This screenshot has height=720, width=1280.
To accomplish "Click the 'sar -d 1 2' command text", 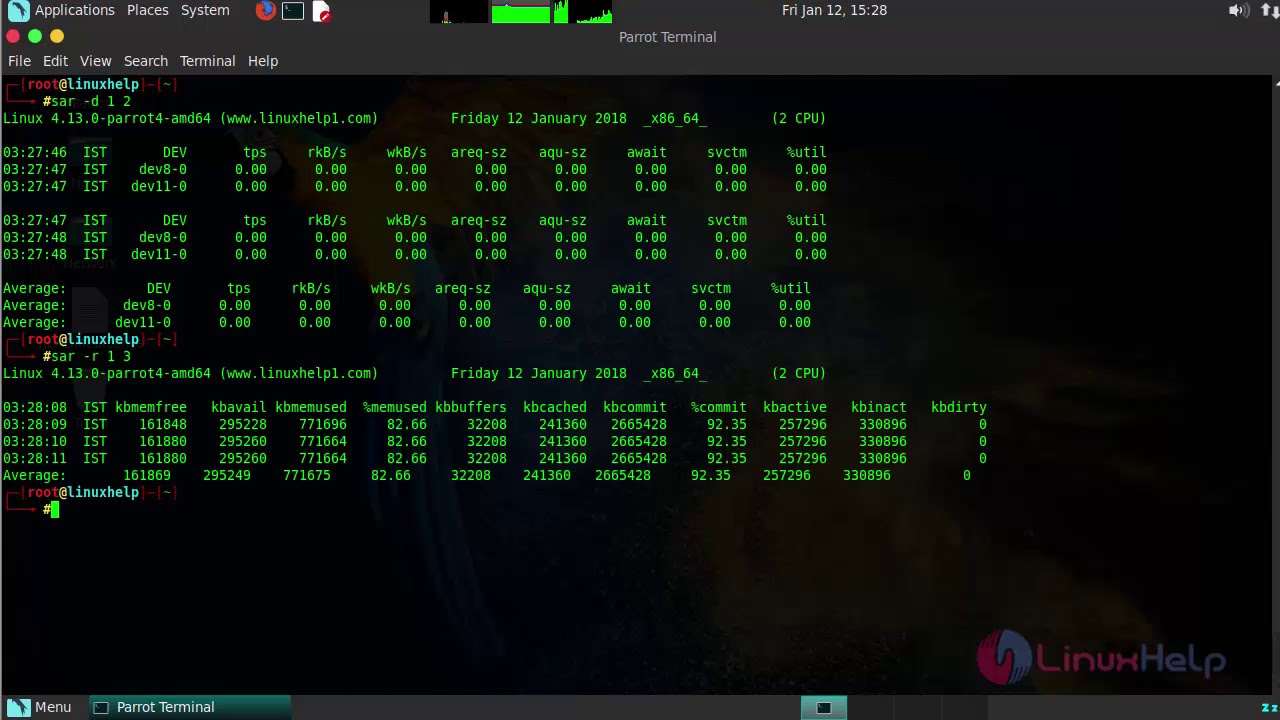I will point(91,101).
